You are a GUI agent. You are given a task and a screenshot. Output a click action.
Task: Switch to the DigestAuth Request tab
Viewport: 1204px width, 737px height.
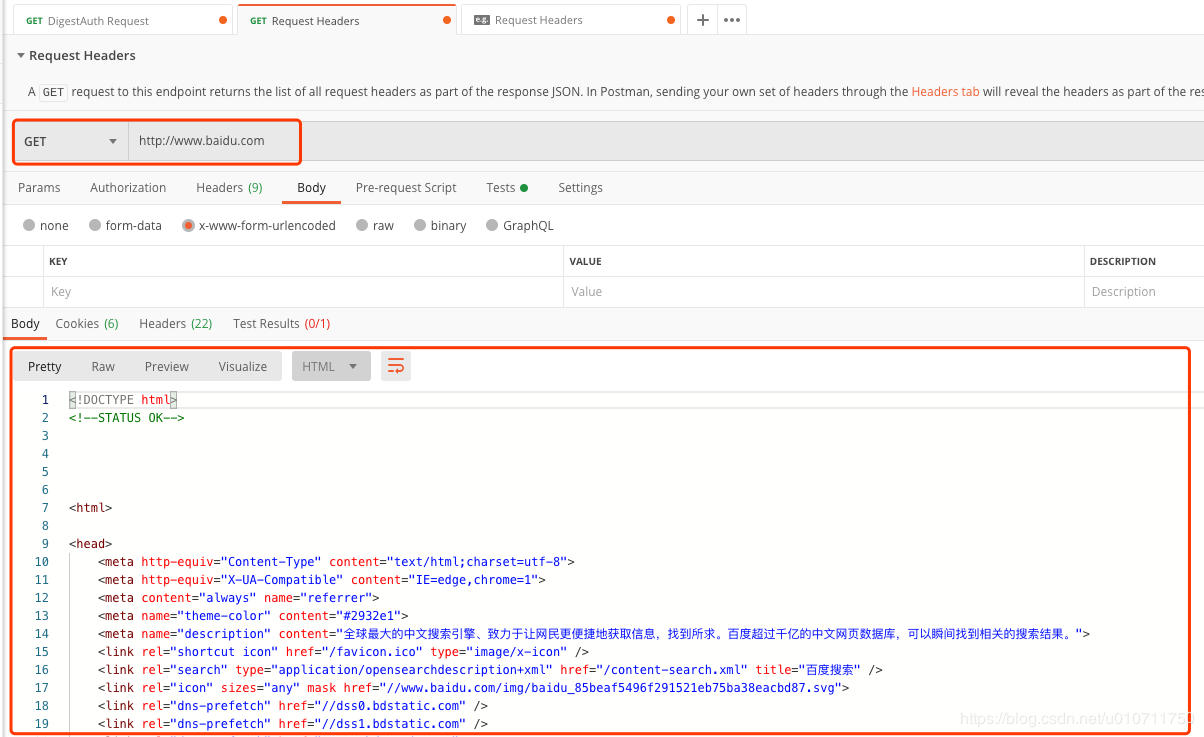coord(124,20)
